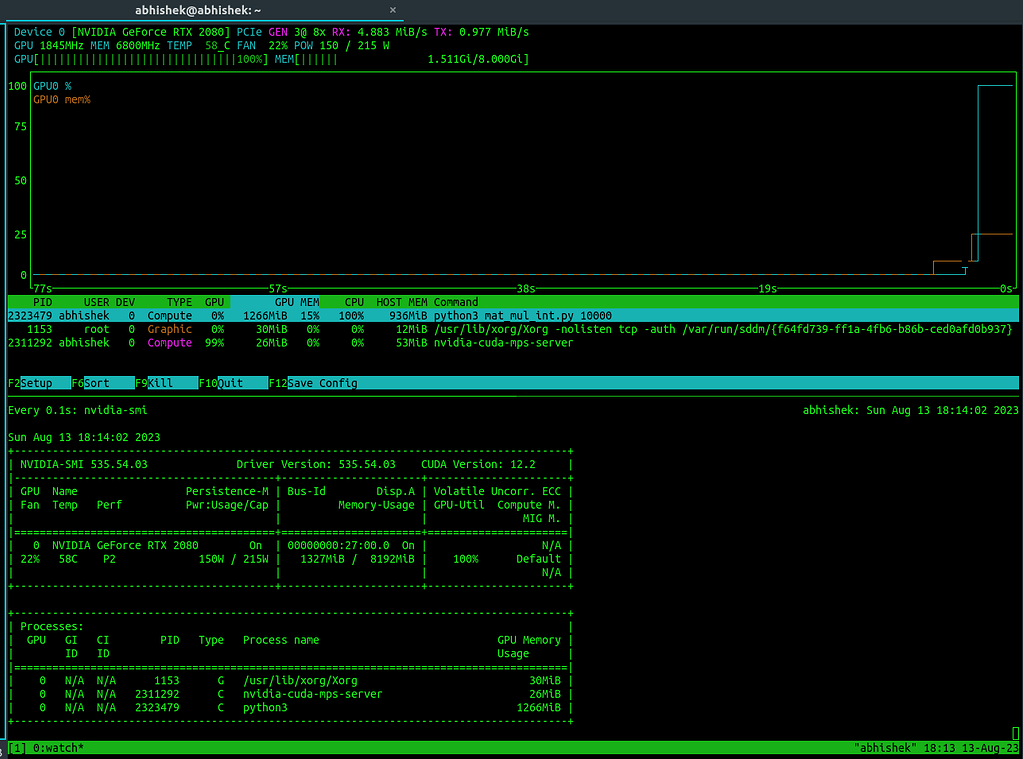1023x759 pixels.
Task: Open the terminal tab dropdown arrow
Action: [x=392, y=10]
